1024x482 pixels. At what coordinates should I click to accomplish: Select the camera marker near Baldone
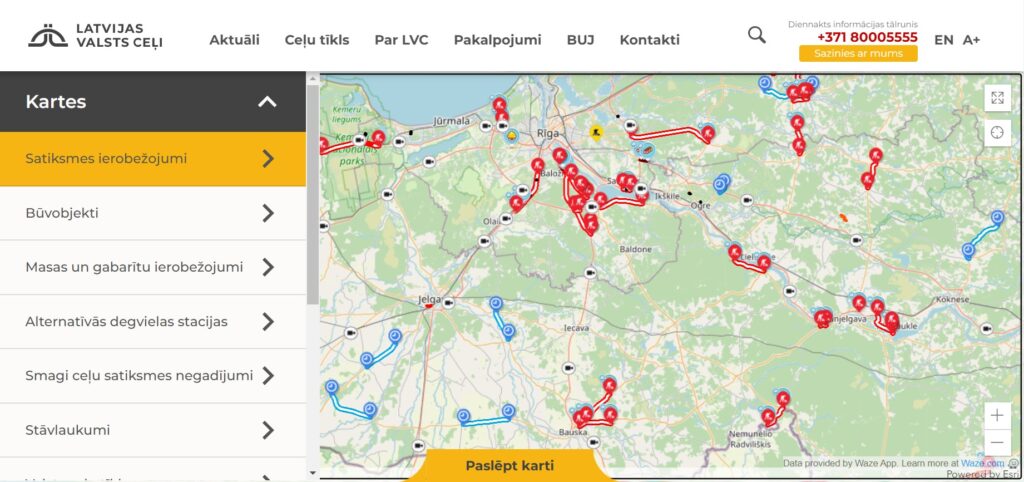[590, 273]
